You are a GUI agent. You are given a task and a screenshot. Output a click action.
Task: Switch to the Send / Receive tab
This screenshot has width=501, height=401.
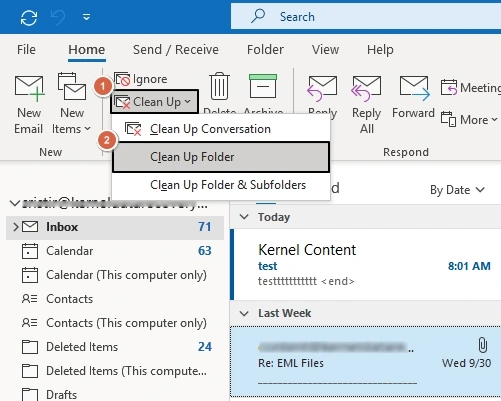[x=176, y=50]
